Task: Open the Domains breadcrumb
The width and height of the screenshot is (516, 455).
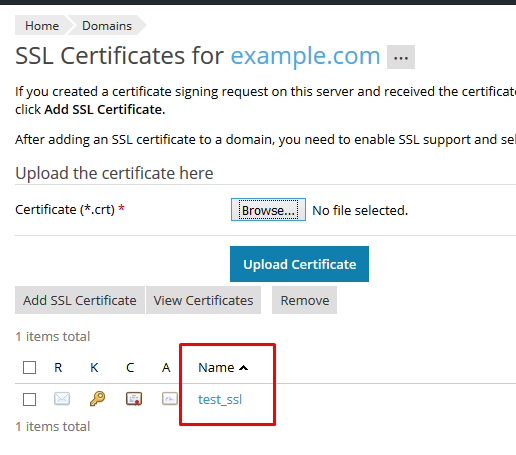Action: point(107,26)
